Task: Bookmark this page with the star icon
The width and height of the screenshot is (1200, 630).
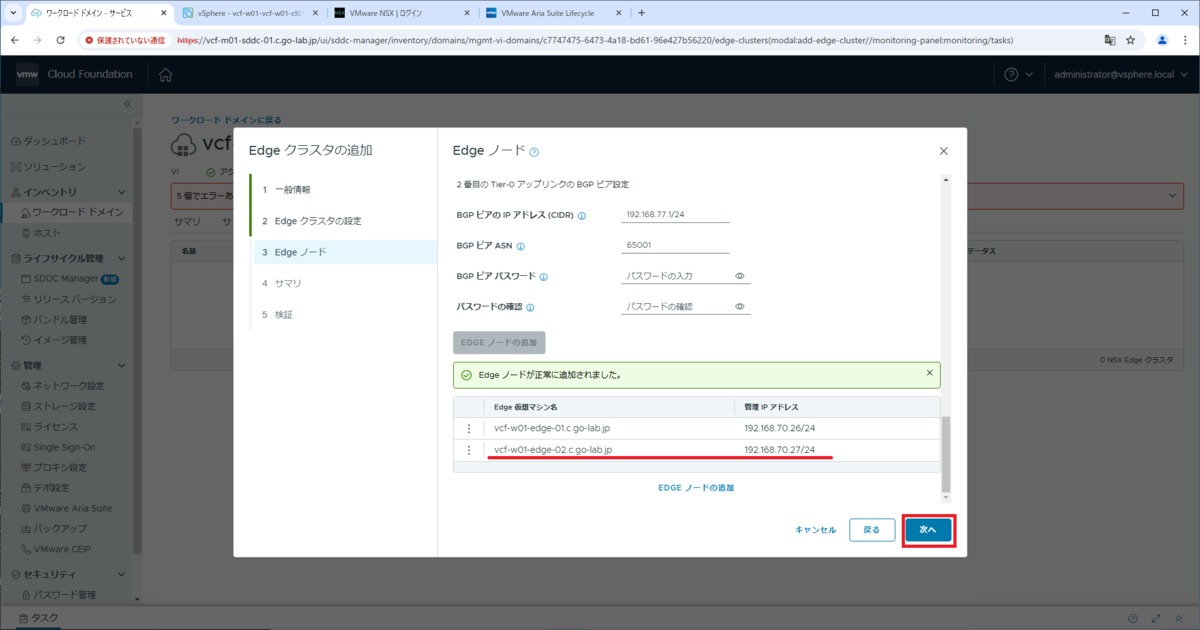Action: pos(1131,40)
